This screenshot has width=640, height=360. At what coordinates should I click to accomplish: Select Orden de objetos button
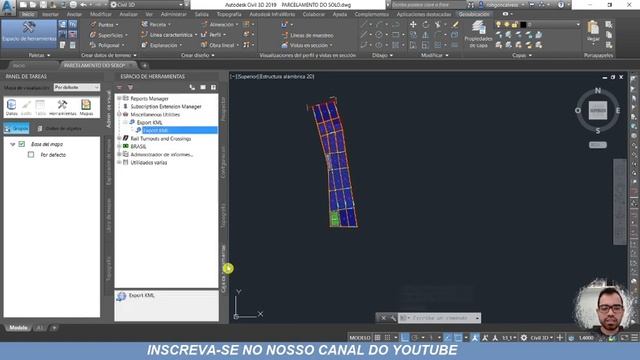click(x=60, y=128)
